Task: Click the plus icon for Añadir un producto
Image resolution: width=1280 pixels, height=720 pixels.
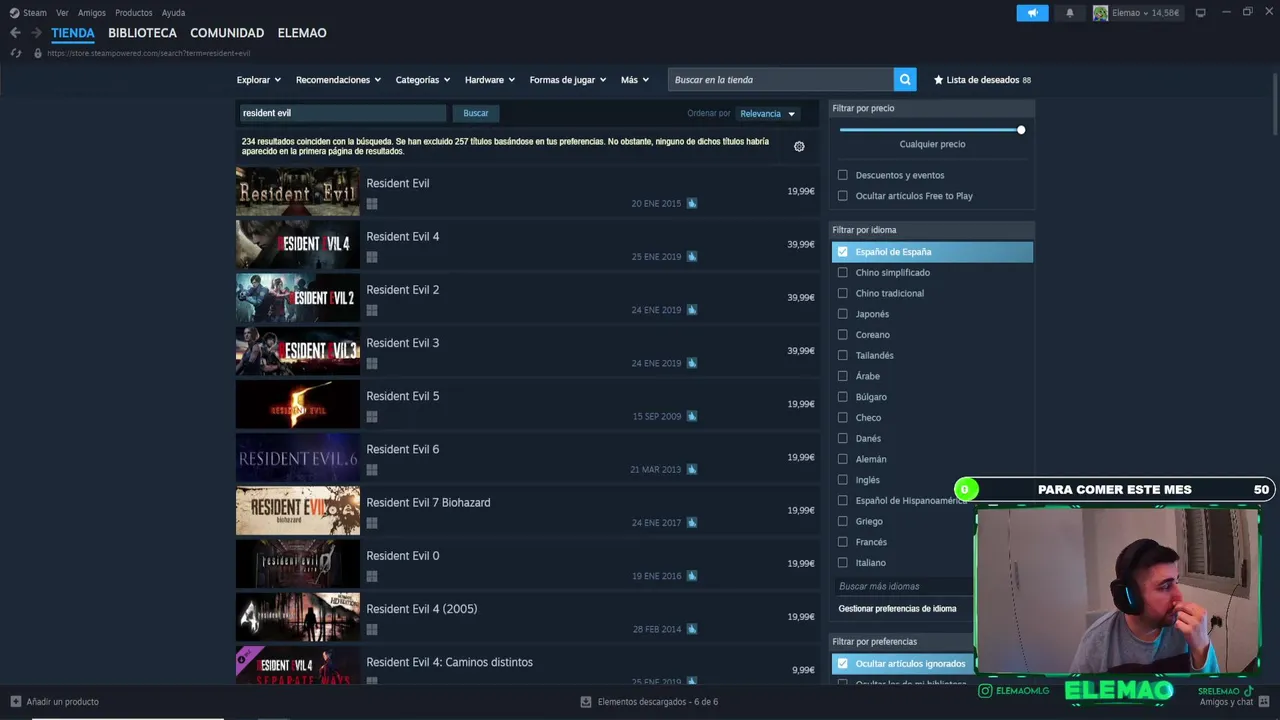Action: [x=15, y=701]
